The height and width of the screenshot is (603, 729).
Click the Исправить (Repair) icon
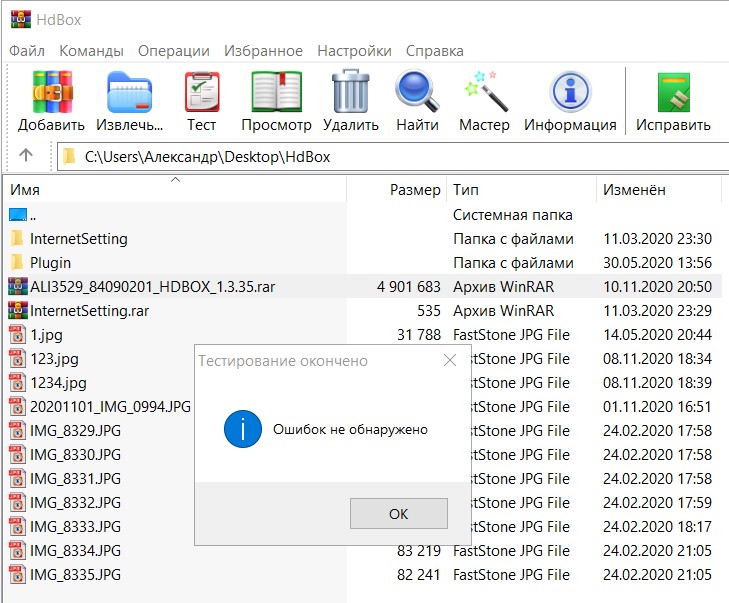pos(674,92)
